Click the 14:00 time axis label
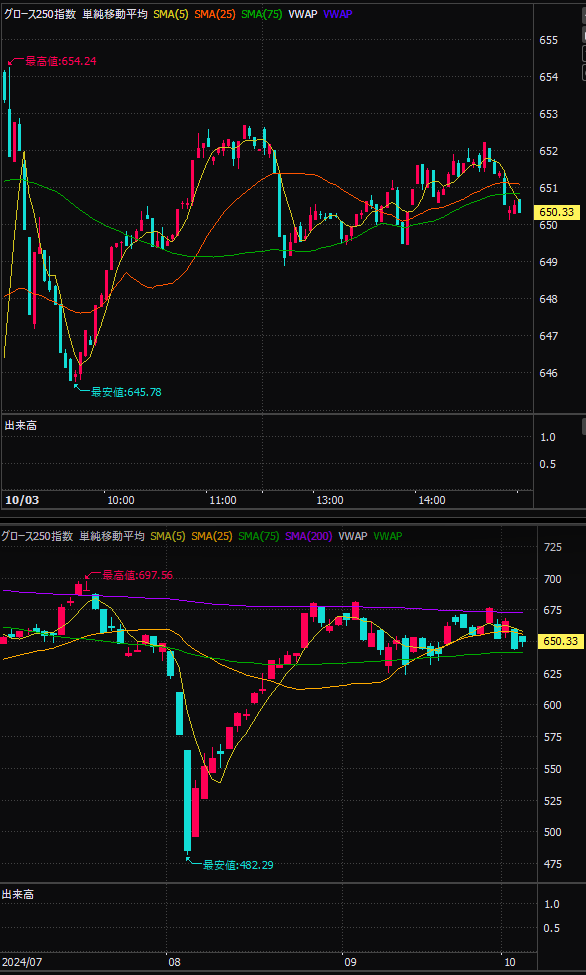Viewport: 586px width, 975px height. tap(432, 500)
